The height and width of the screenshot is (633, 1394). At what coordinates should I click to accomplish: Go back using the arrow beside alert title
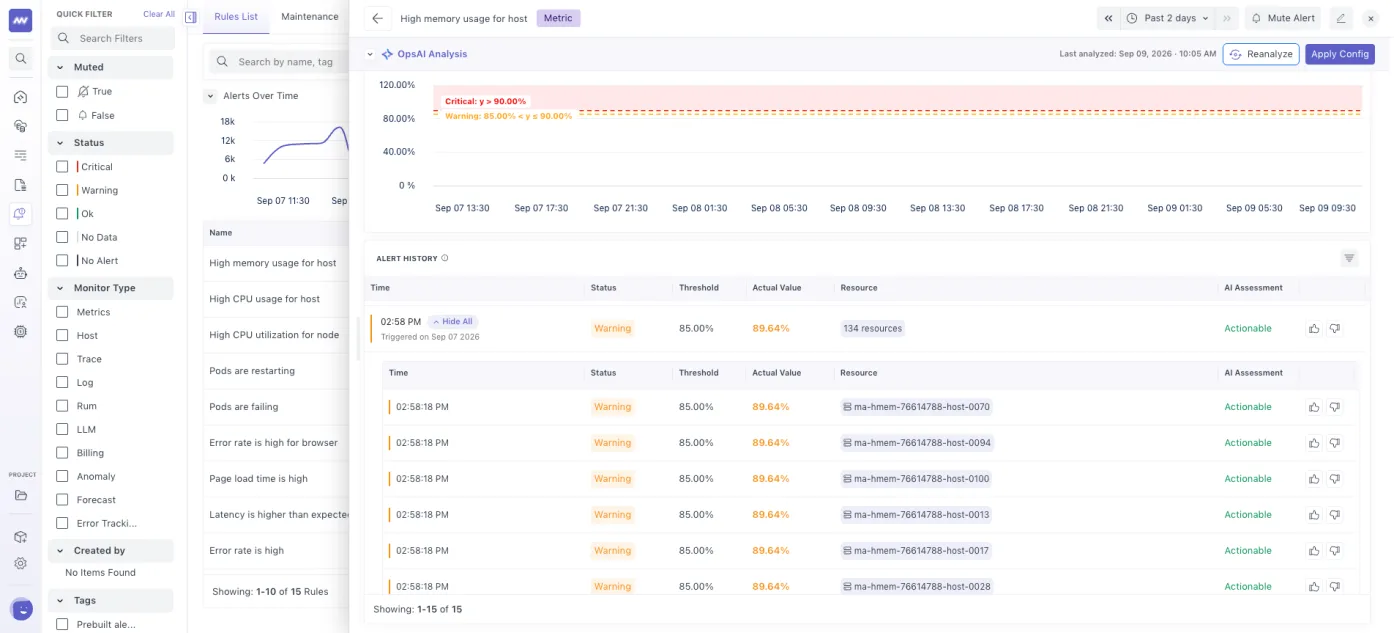[377, 18]
